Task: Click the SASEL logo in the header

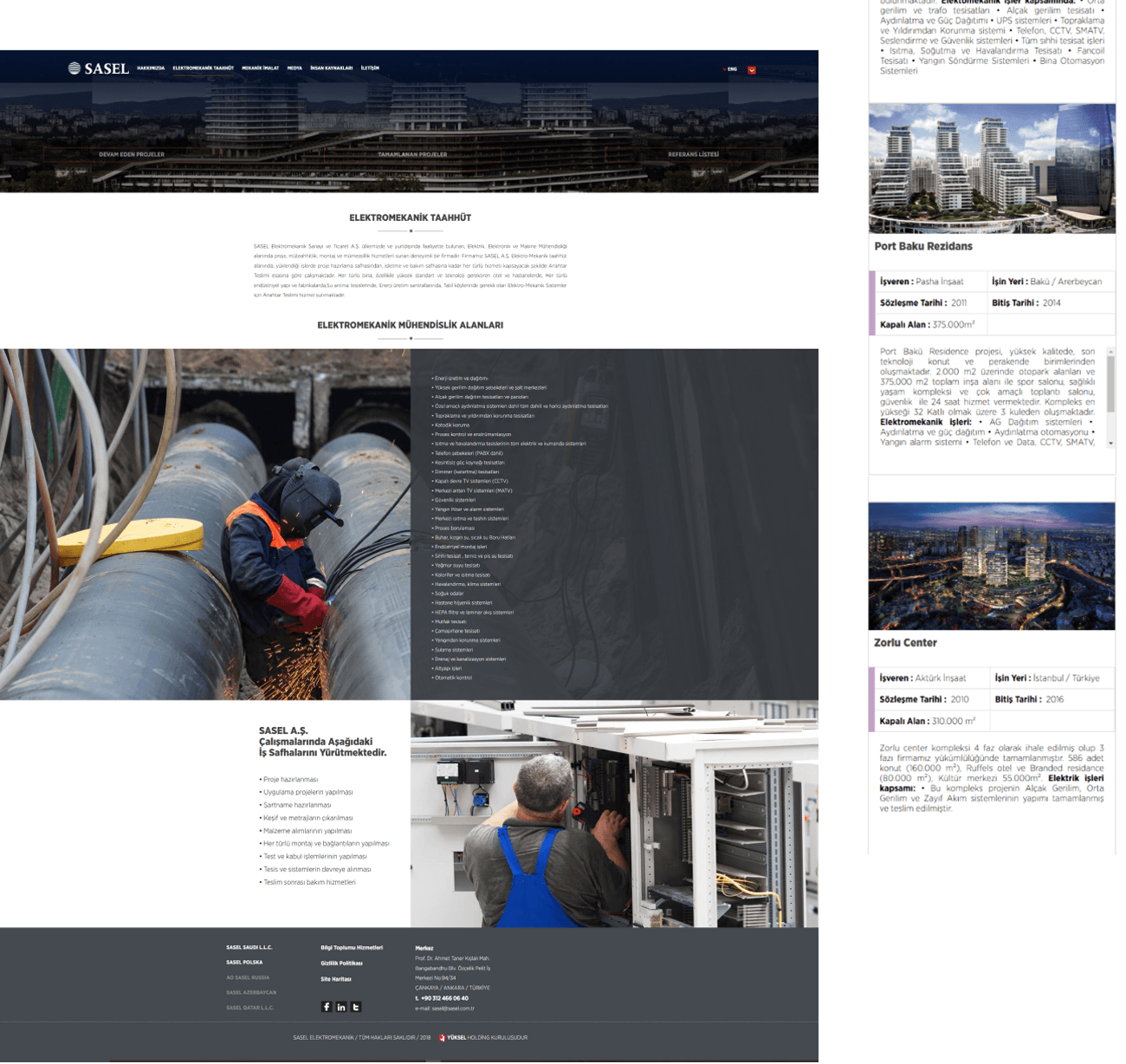Action: click(x=99, y=68)
